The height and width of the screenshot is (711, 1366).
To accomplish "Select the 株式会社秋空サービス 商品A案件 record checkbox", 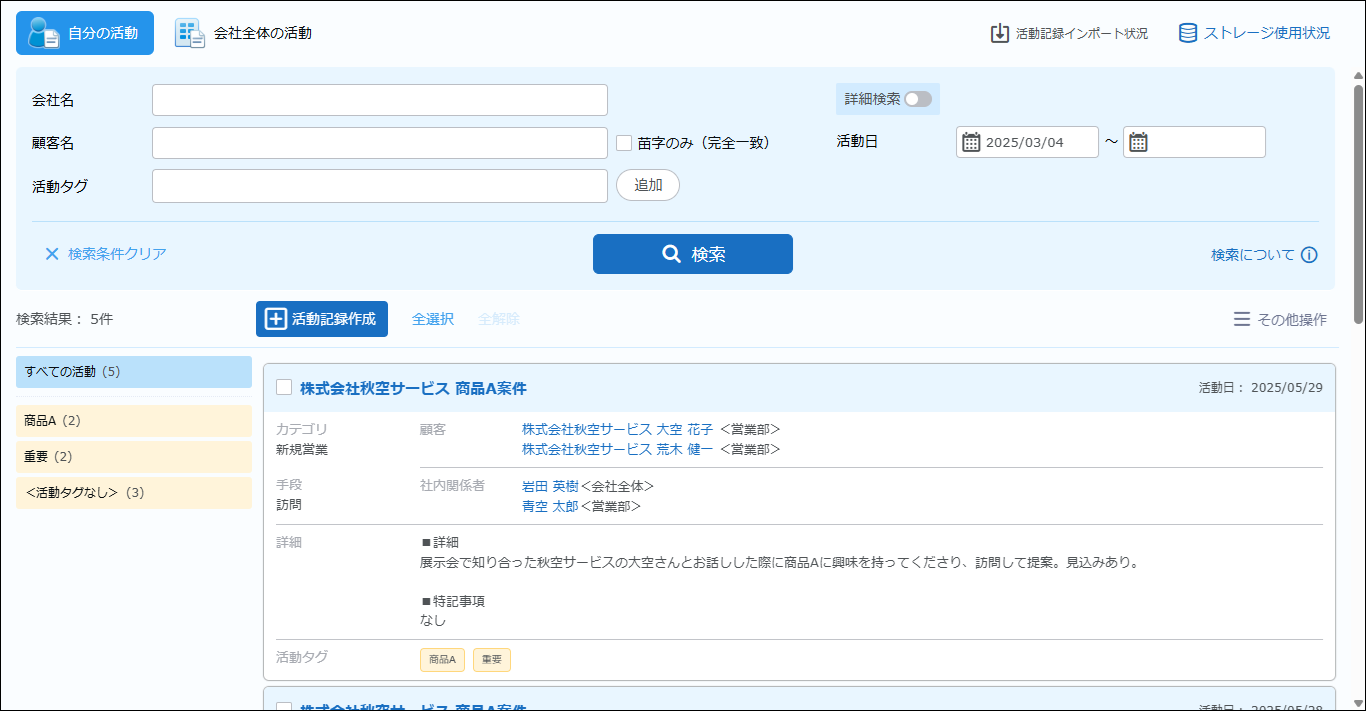I will point(284,388).
